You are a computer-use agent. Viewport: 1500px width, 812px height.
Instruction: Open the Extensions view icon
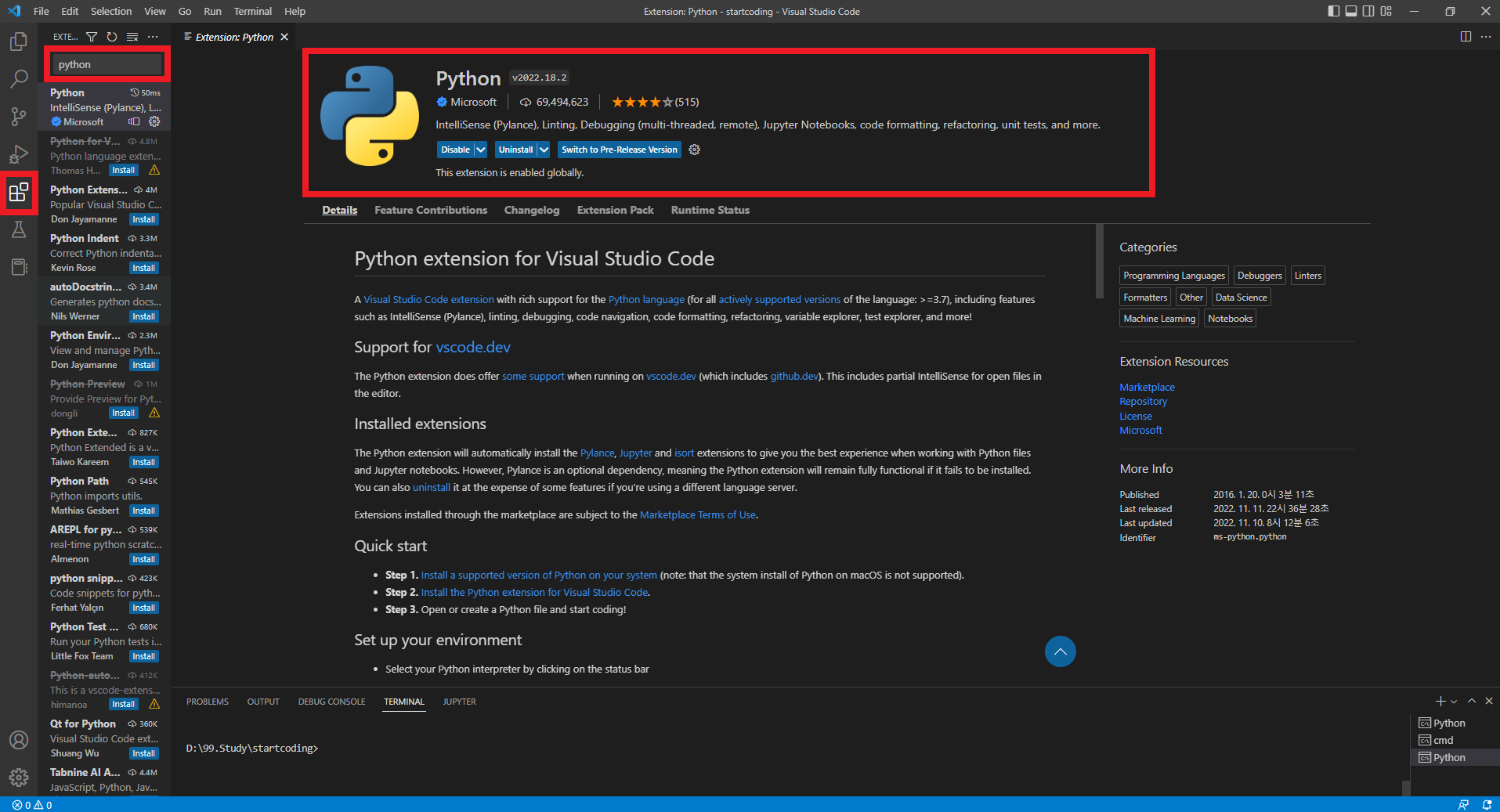(19, 192)
